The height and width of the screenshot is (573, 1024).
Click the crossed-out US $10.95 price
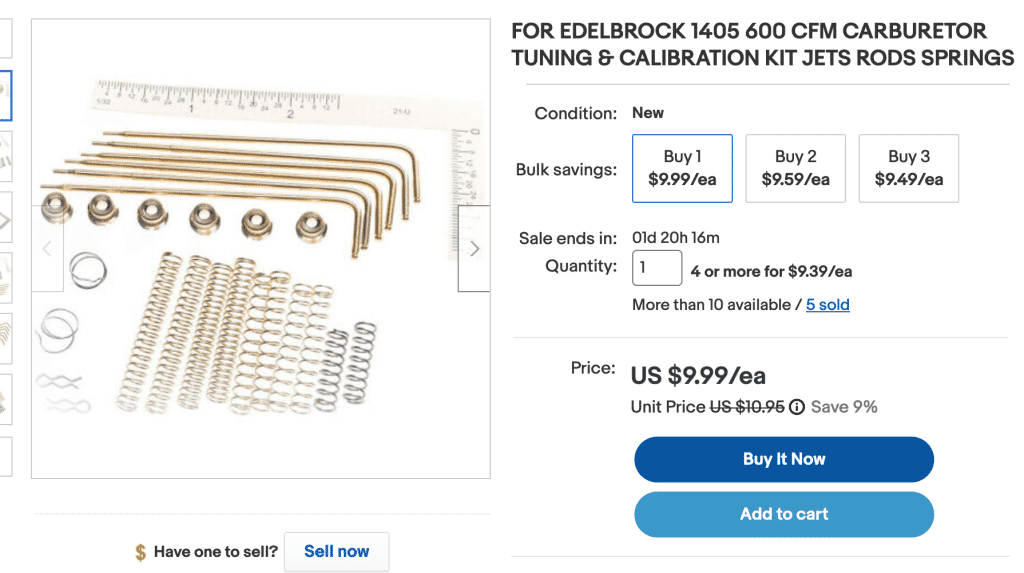[746, 407]
